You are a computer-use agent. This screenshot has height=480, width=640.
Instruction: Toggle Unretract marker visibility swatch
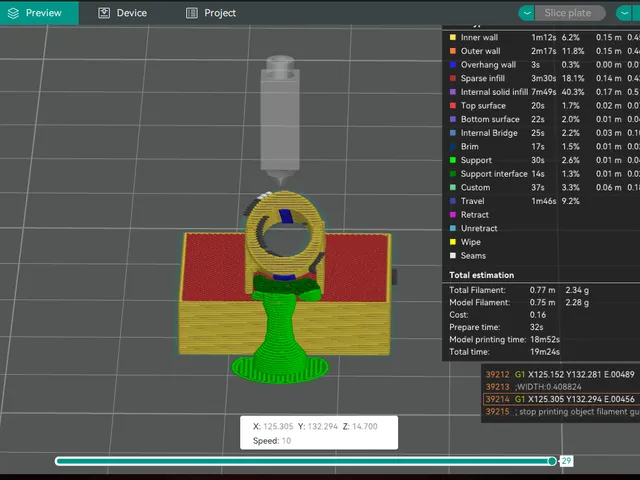(453, 228)
